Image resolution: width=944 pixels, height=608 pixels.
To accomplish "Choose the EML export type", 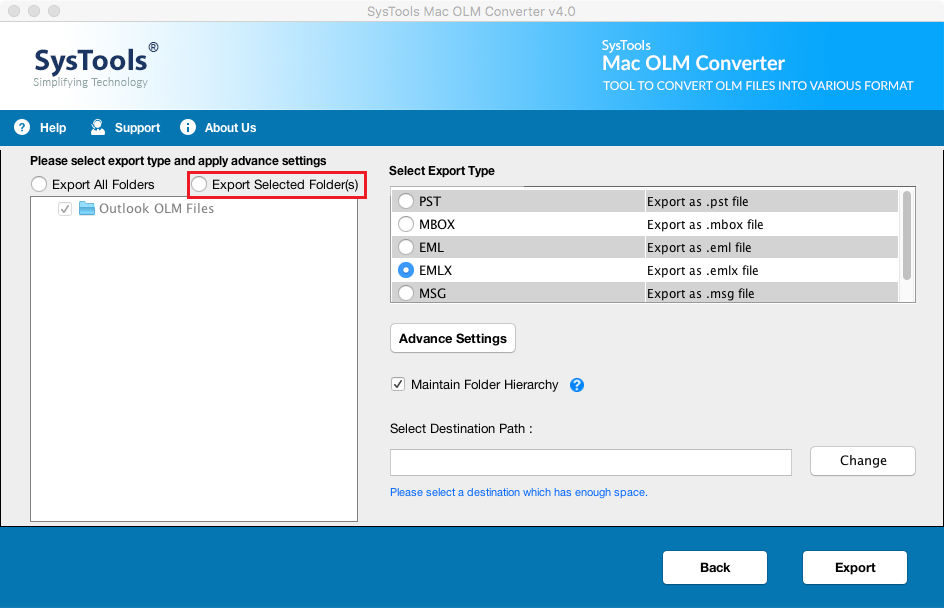I will click(x=406, y=247).
